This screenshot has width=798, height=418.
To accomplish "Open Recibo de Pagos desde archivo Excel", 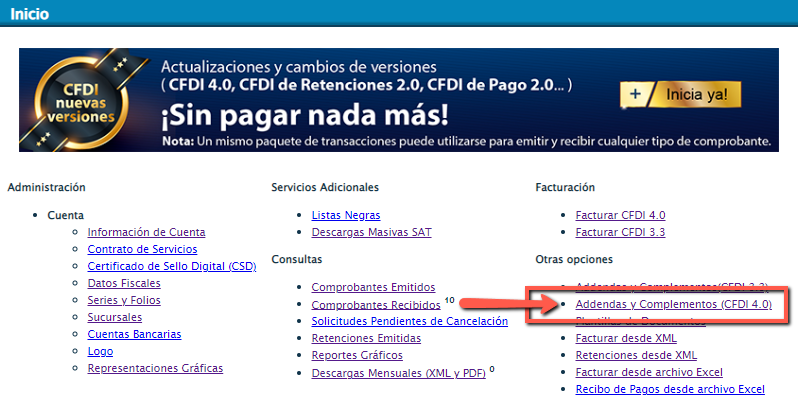I will [670, 389].
